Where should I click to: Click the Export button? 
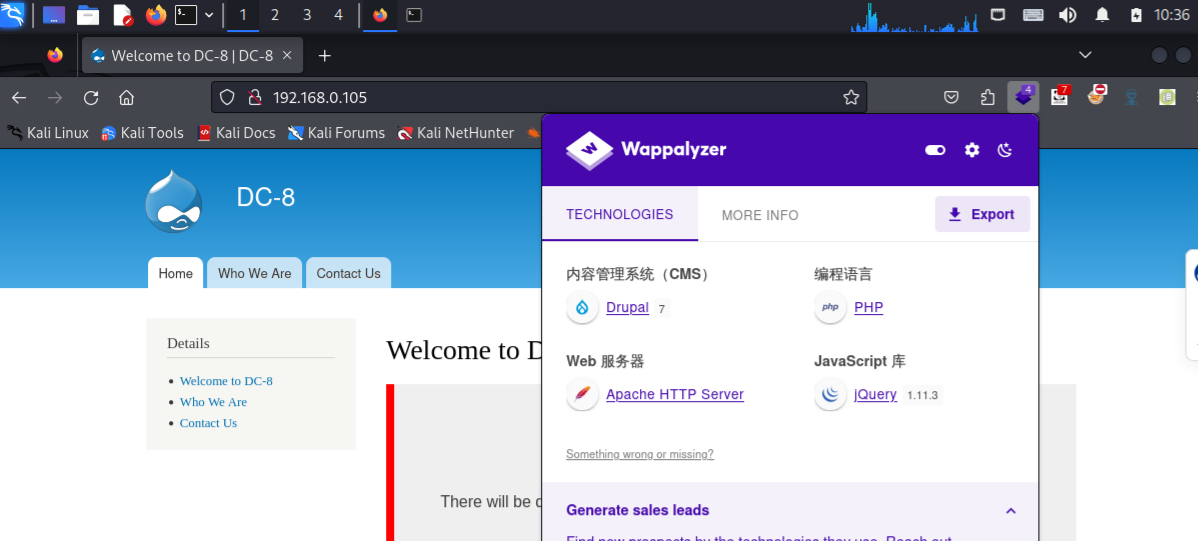(x=983, y=214)
